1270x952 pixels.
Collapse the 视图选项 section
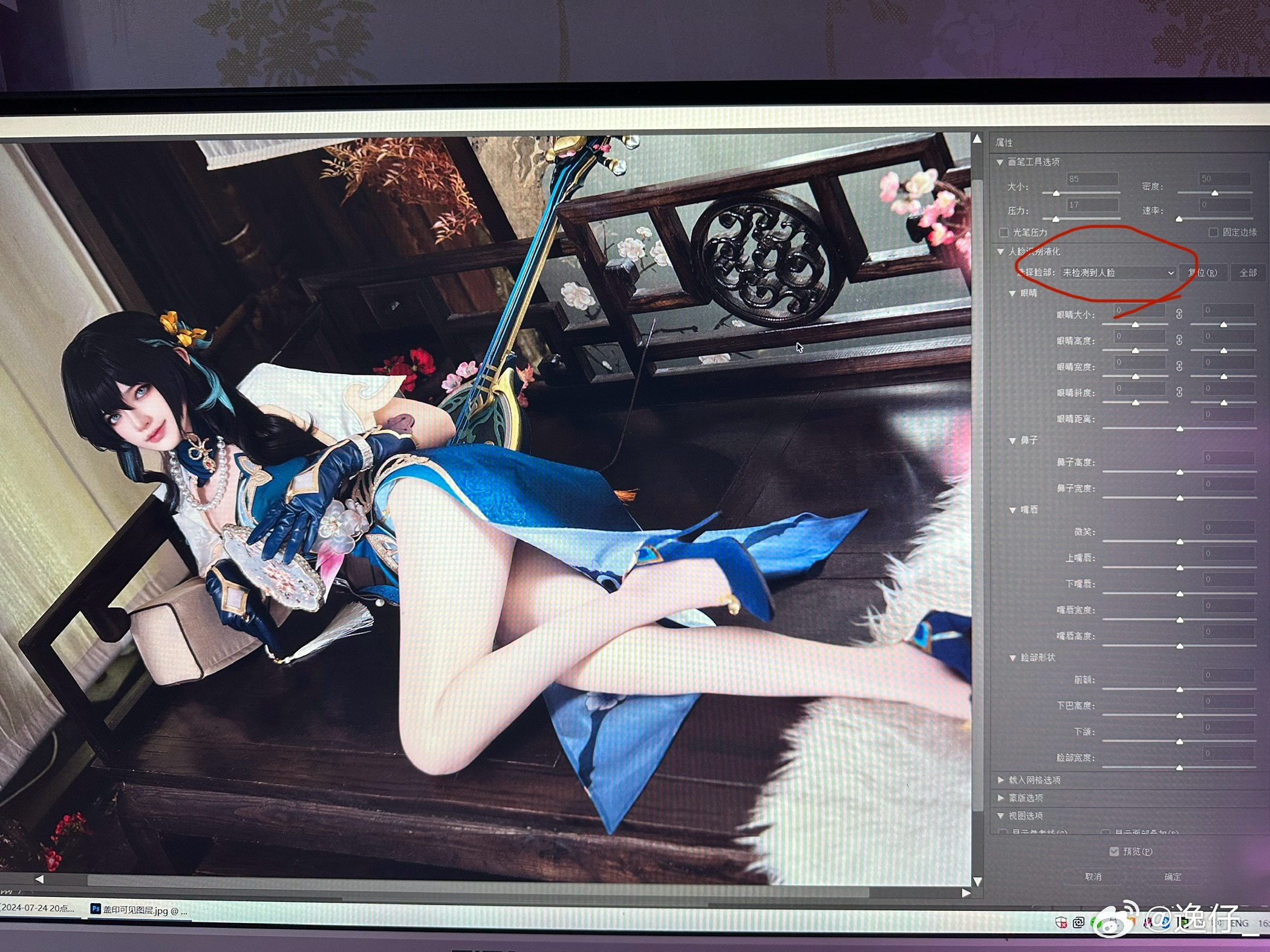coord(1000,816)
